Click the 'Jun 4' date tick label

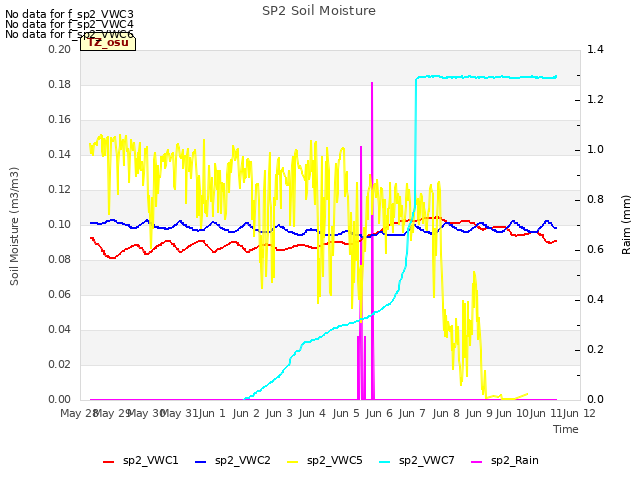312,413
